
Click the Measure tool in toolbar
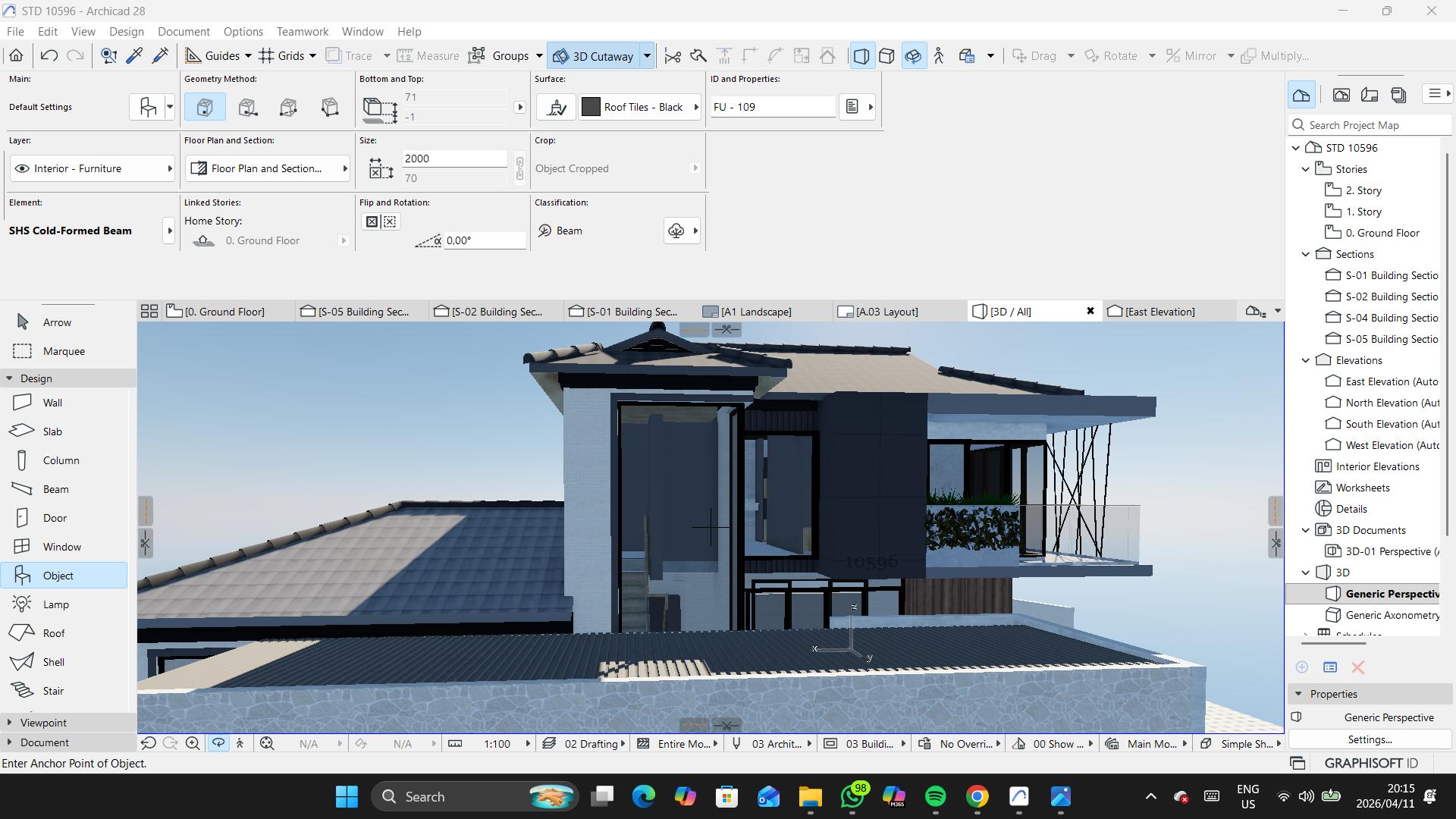coord(428,55)
